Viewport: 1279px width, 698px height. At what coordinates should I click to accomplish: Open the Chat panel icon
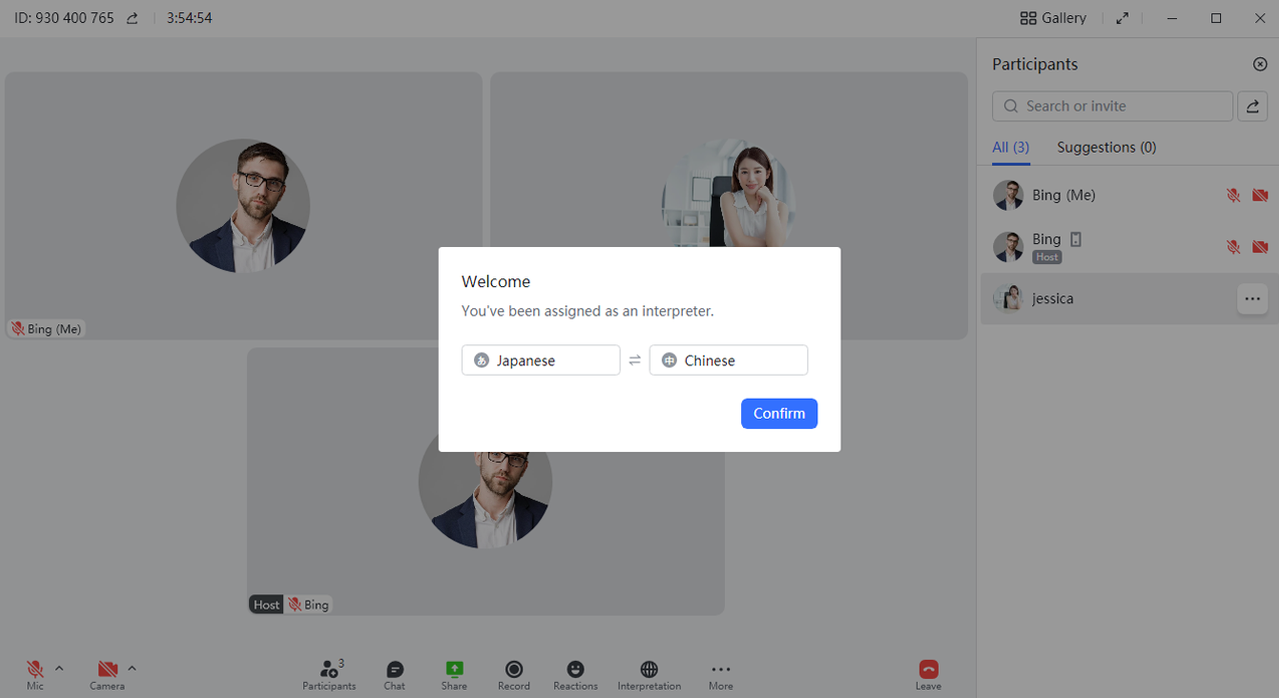395,670
